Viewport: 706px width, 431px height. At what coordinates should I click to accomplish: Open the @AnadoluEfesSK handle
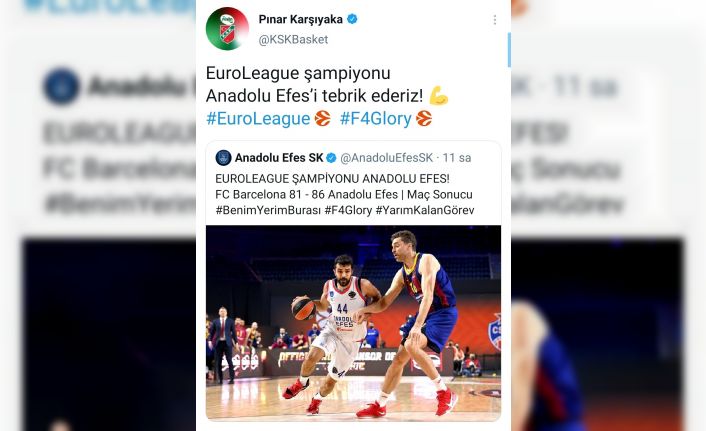(x=386, y=158)
